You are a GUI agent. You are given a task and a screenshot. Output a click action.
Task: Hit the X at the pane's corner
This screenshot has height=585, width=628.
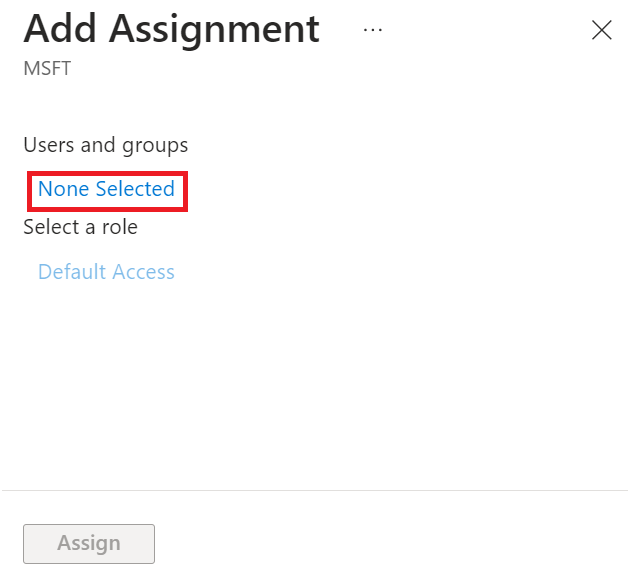[x=601, y=30]
